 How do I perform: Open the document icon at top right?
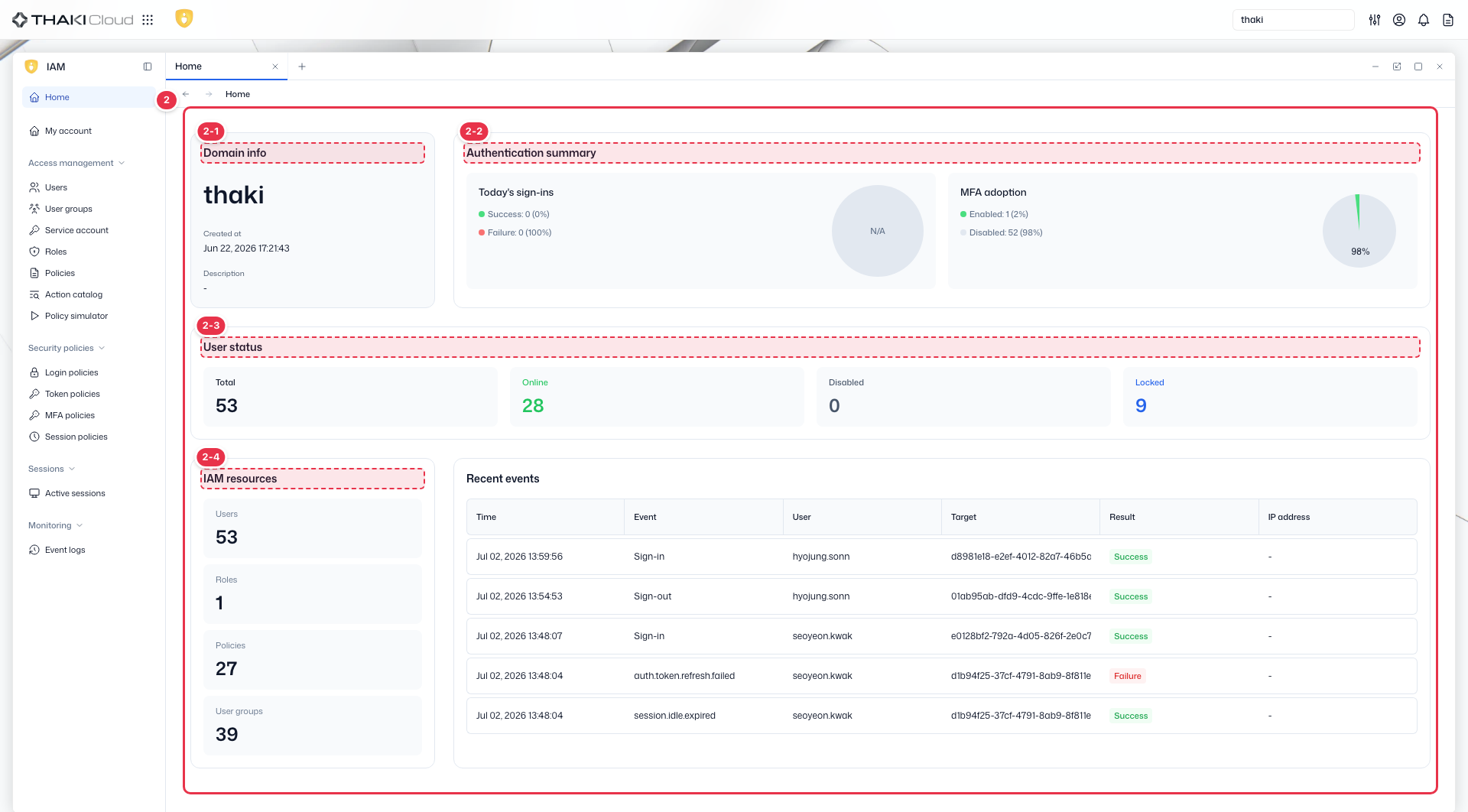1448,20
